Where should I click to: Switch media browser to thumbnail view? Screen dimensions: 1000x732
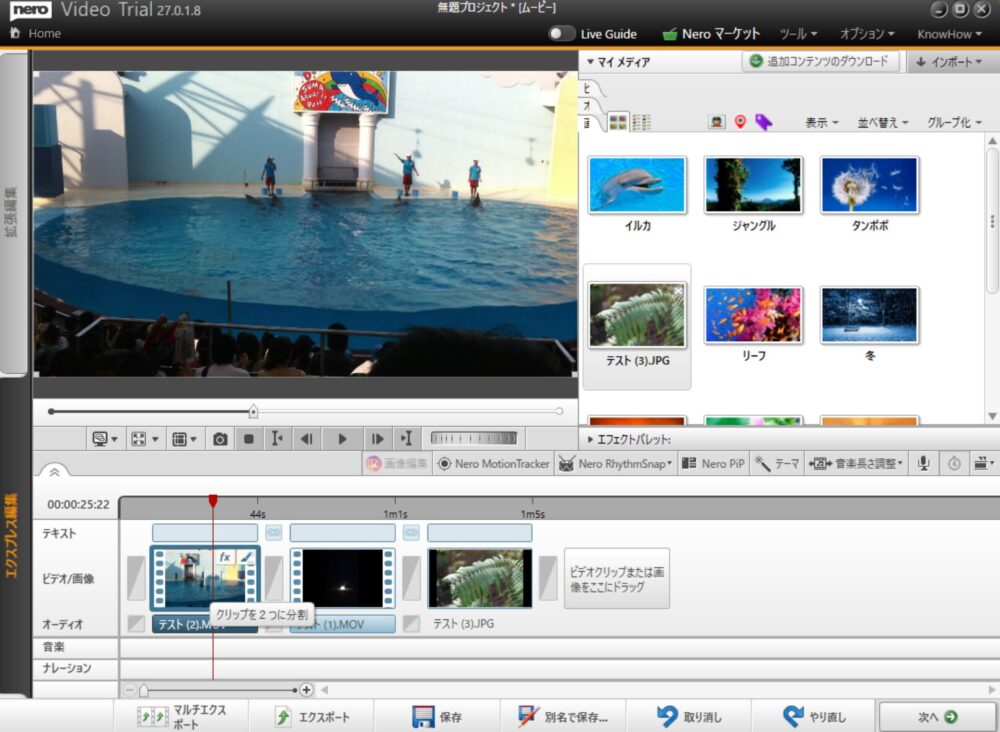point(618,122)
